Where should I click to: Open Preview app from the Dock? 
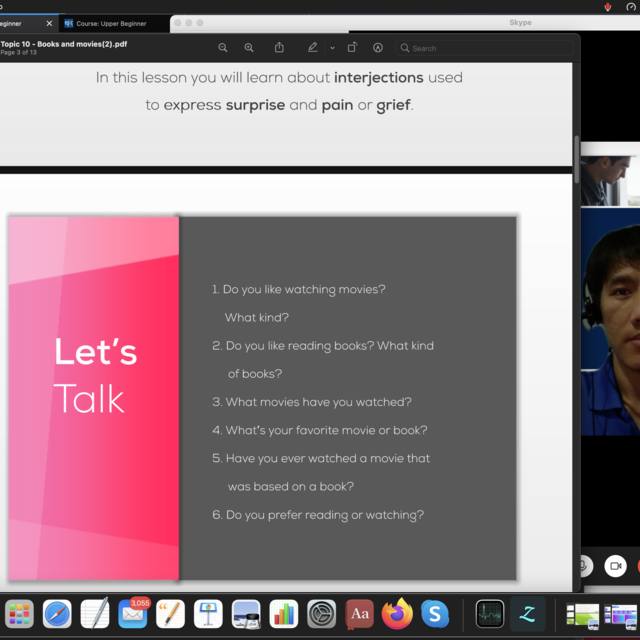point(246,613)
